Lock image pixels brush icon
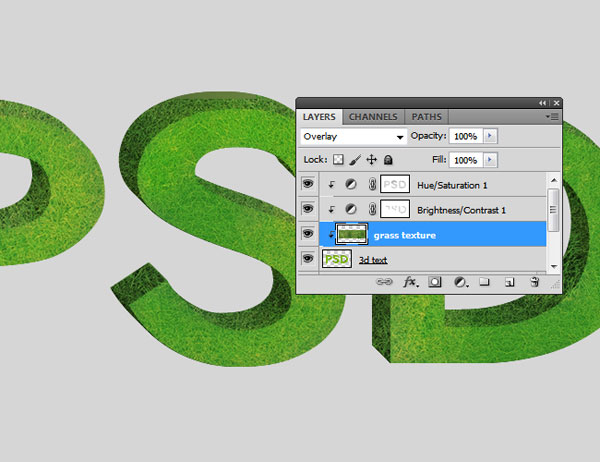 (355, 160)
